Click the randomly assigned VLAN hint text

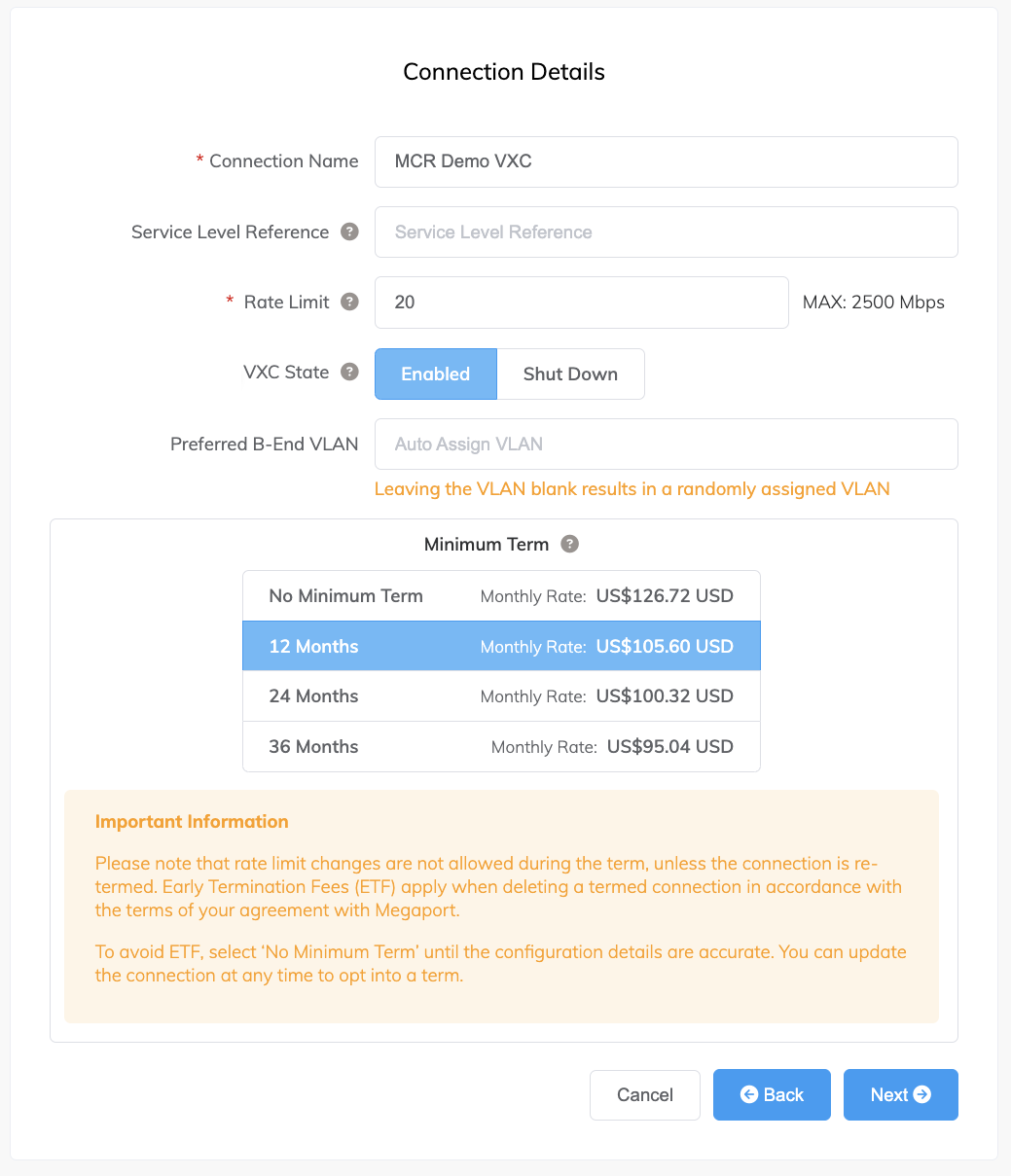pos(632,488)
